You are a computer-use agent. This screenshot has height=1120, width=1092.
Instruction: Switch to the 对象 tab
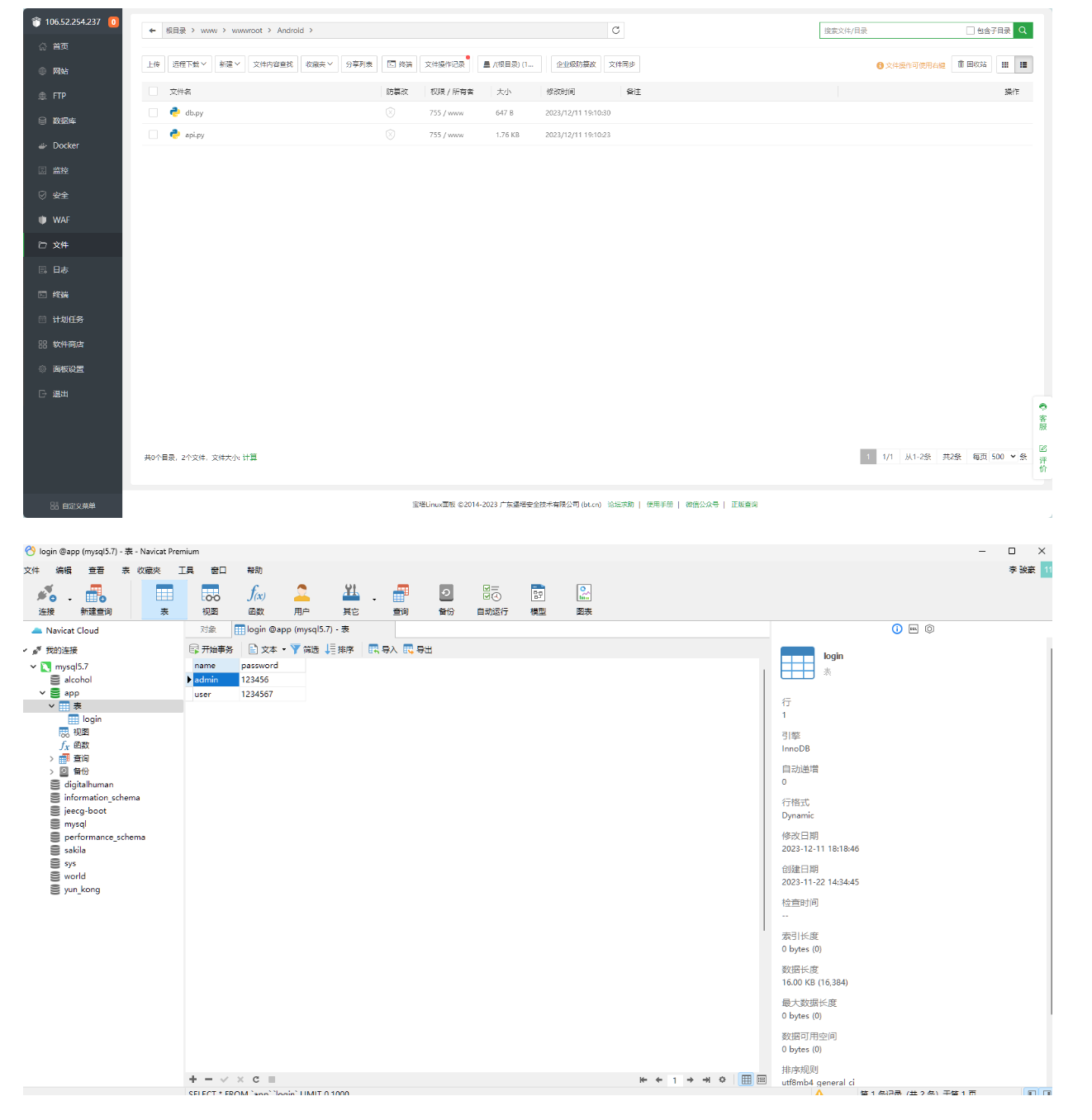point(208,629)
